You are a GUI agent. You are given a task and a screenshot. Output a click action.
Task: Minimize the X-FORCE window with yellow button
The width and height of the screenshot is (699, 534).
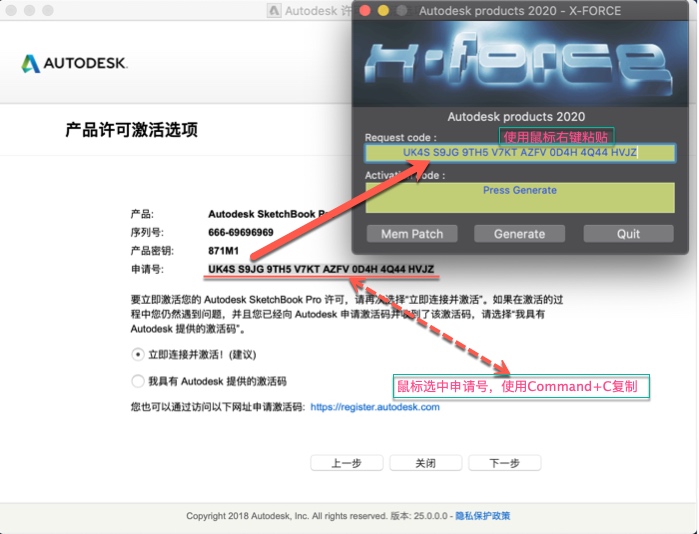[x=383, y=11]
